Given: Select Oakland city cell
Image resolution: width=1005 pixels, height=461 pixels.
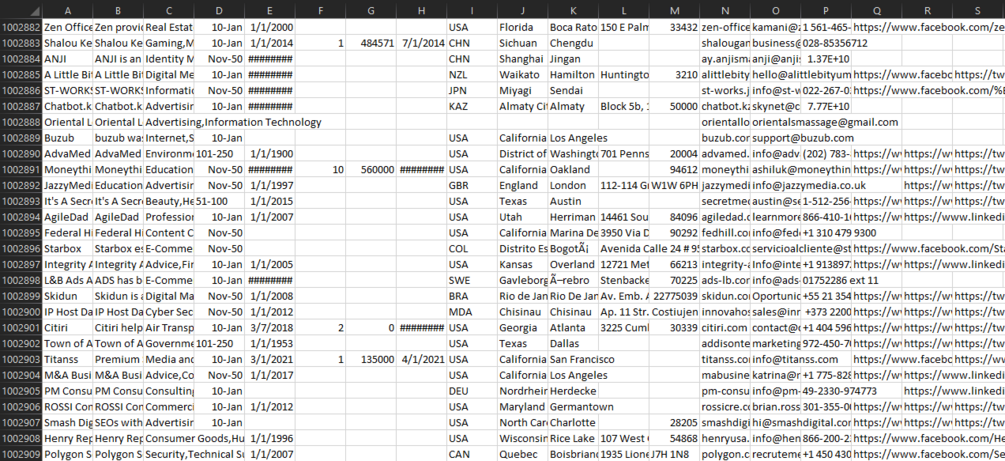Looking at the screenshot, I should [x=573, y=170].
